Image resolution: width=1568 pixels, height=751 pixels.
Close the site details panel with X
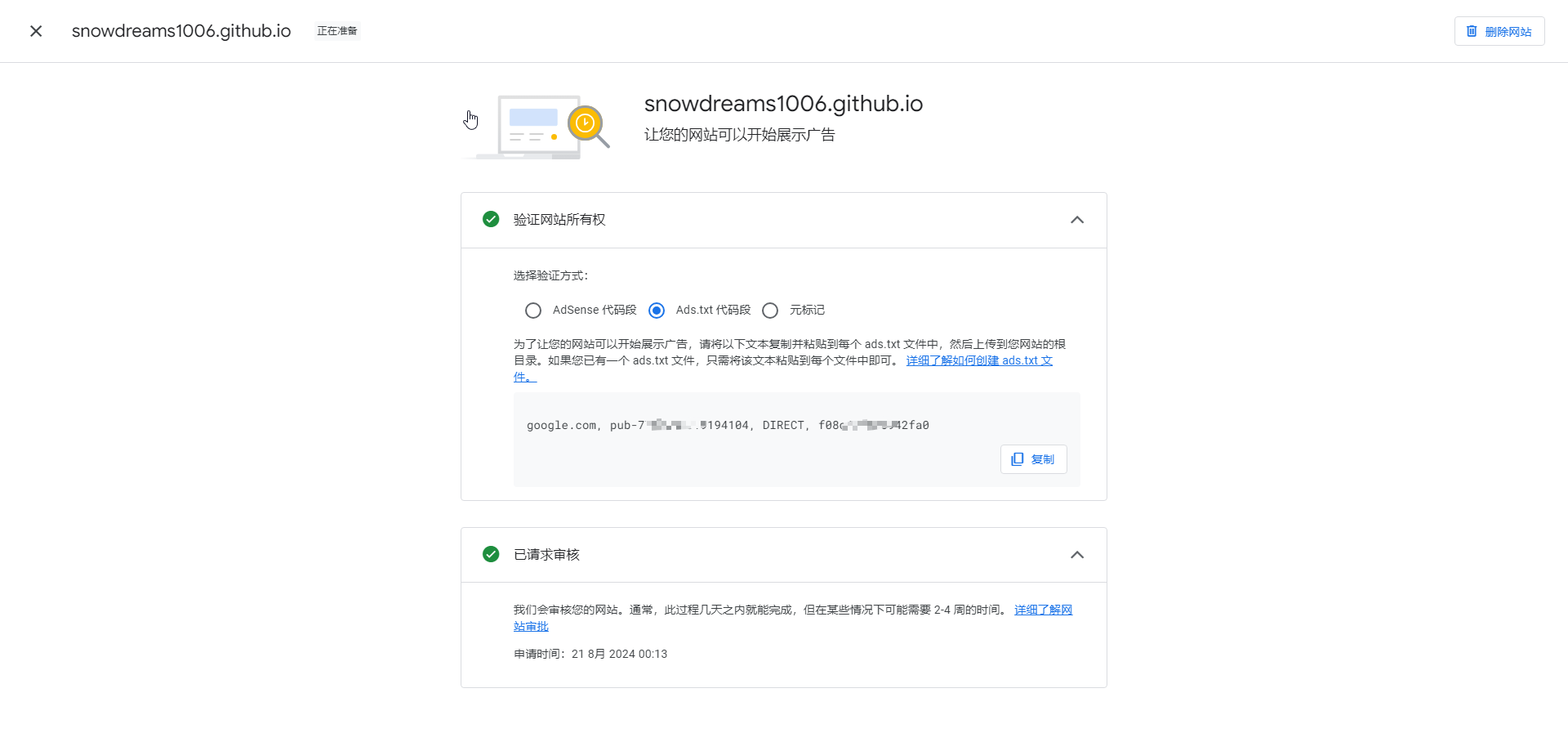tap(36, 31)
